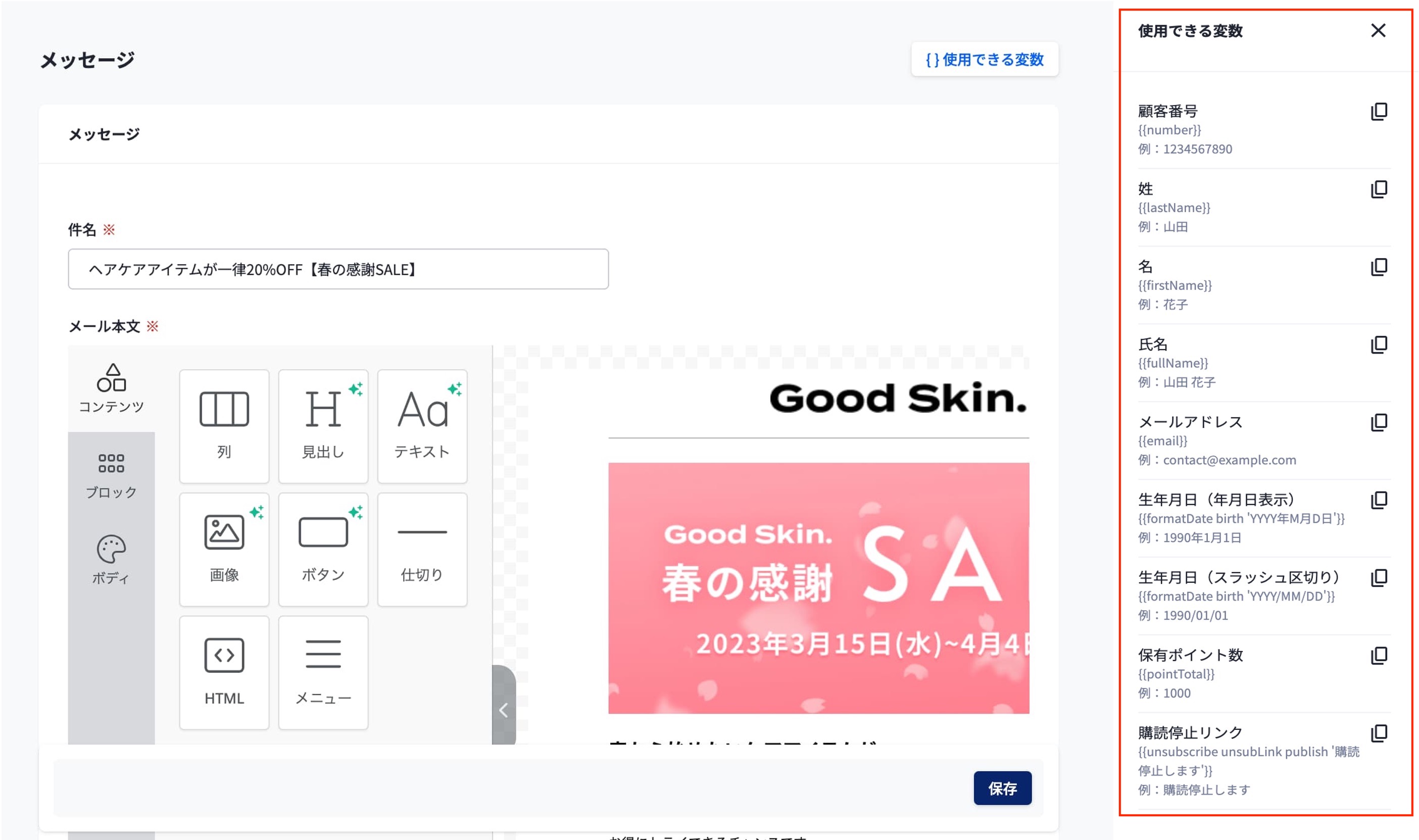Select the 列 columns content block
Viewport: 1419px width, 840px height.
[224, 426]
